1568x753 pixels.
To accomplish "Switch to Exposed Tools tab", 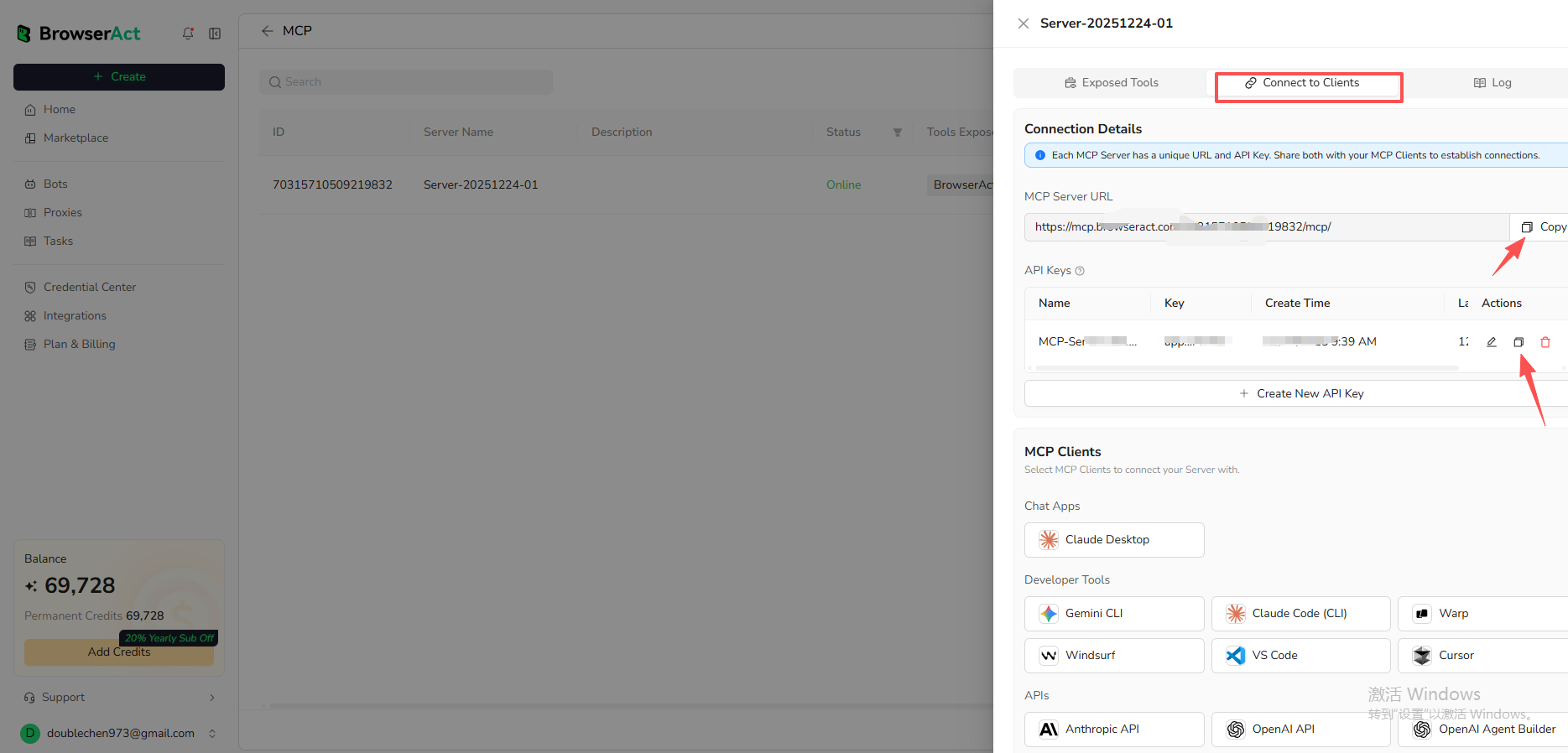I will pos(1112,83).
